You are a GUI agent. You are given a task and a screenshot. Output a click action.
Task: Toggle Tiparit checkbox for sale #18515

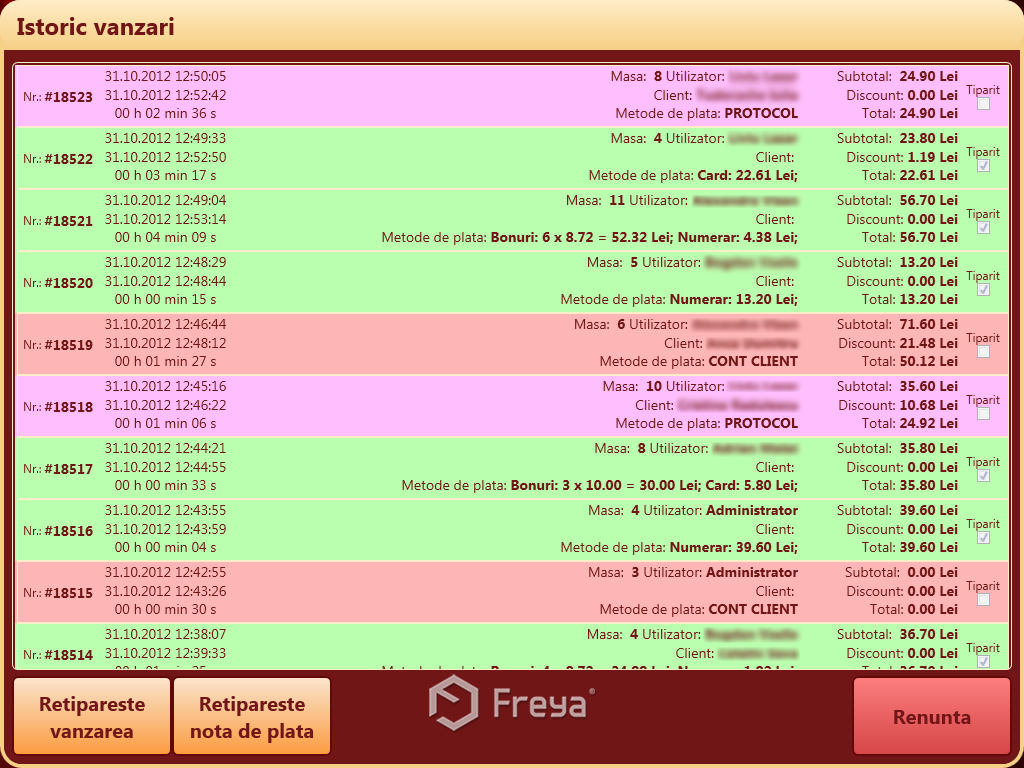[983, 600]
